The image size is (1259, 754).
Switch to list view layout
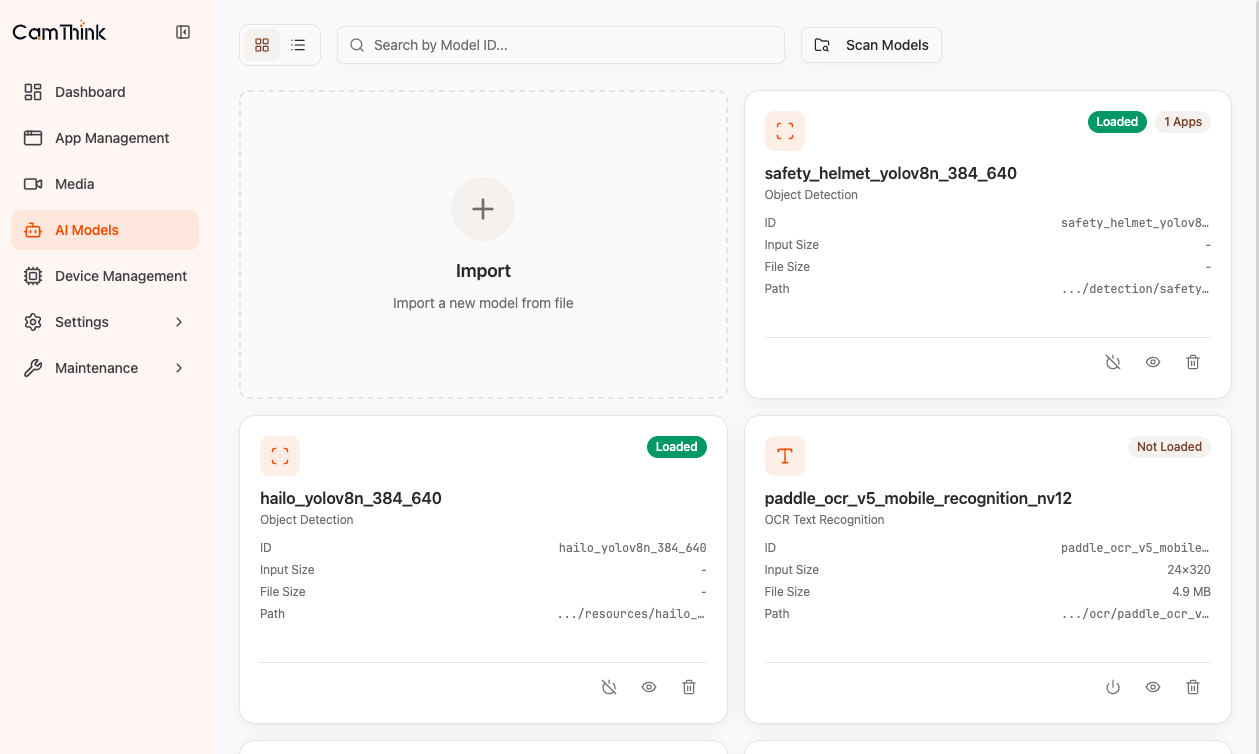tap(298, 45)
